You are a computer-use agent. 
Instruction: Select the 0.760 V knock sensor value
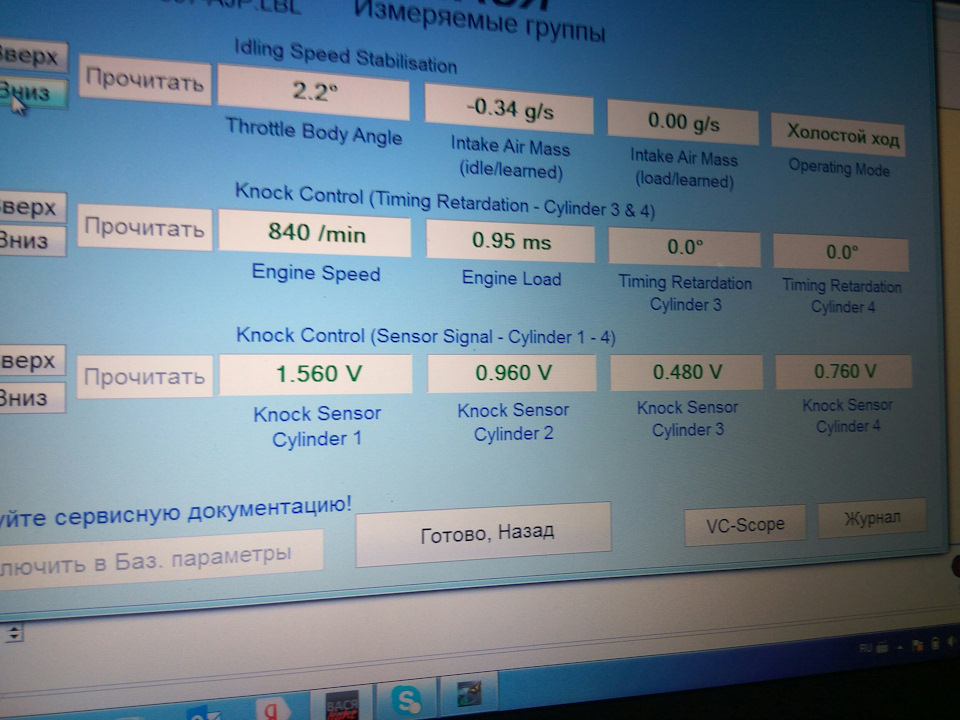(844, 371)
